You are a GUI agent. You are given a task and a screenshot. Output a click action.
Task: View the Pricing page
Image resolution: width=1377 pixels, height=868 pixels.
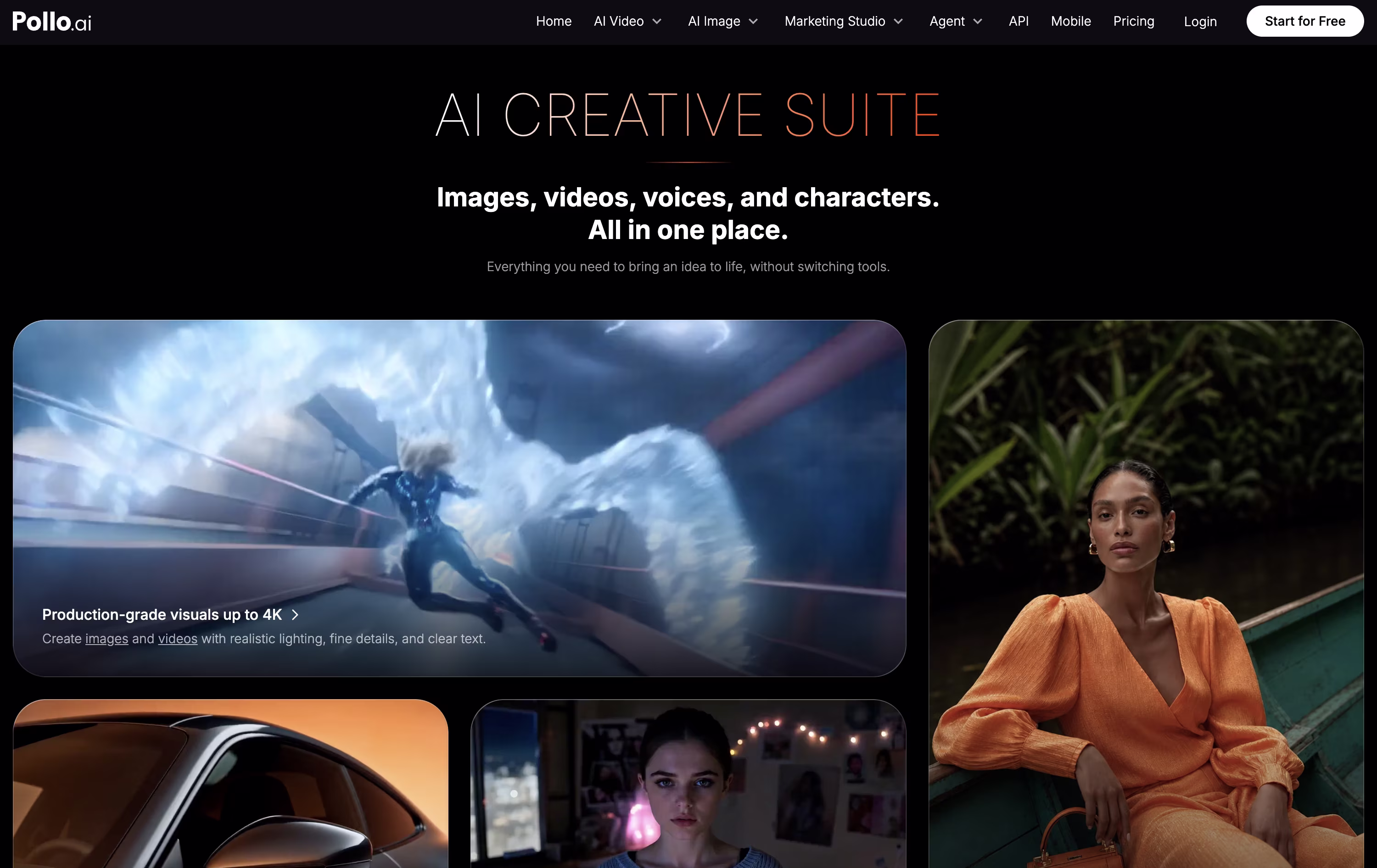pos(1133,21)
